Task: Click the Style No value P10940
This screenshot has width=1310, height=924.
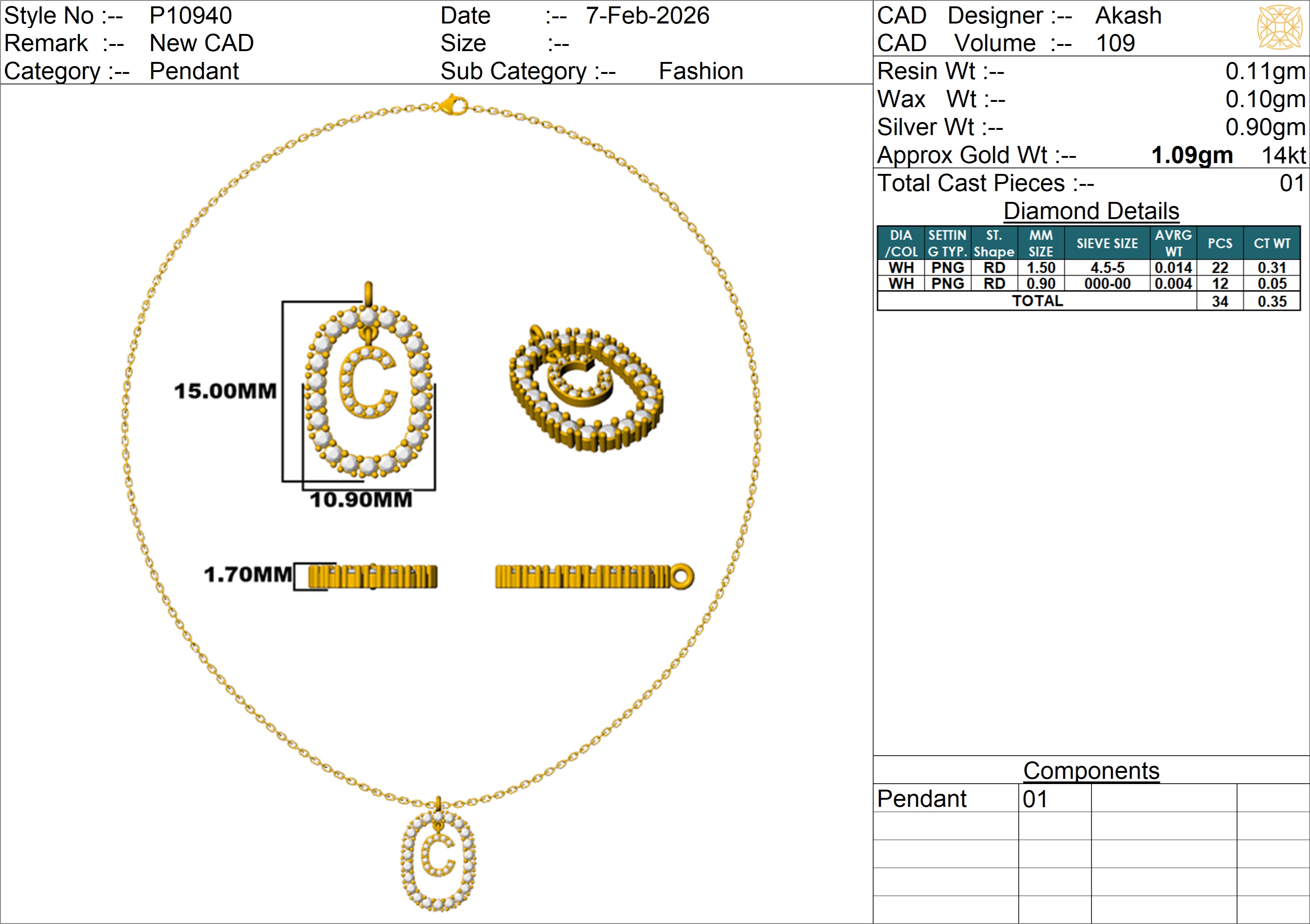Action: [x=191, y=16]
